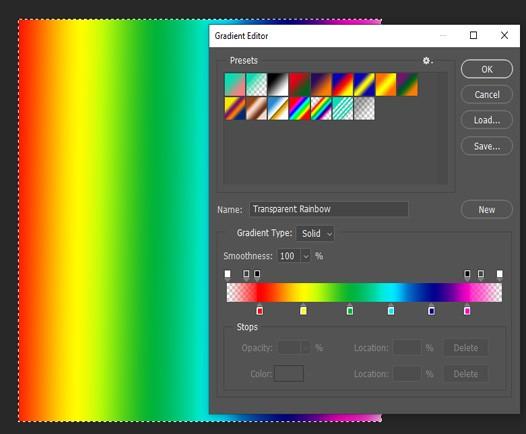The height and width of the screenshot is (434, 526).
Task: Open the Presets gear settings menu
Action: click(x=427, y=61)
